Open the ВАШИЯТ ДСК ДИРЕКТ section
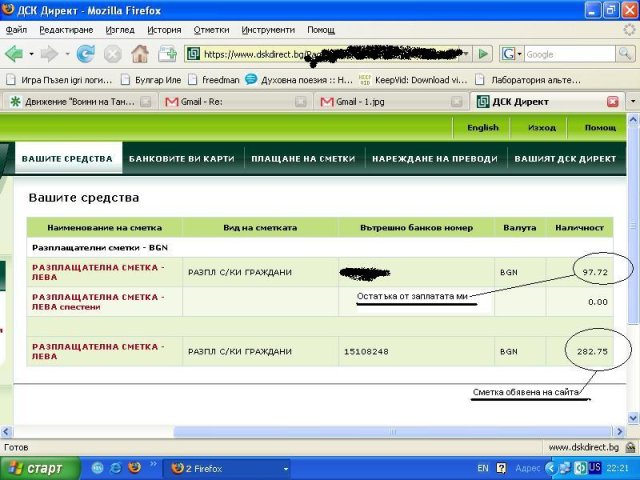Viewport: 640px width, 480px height. tap(565, 159)
